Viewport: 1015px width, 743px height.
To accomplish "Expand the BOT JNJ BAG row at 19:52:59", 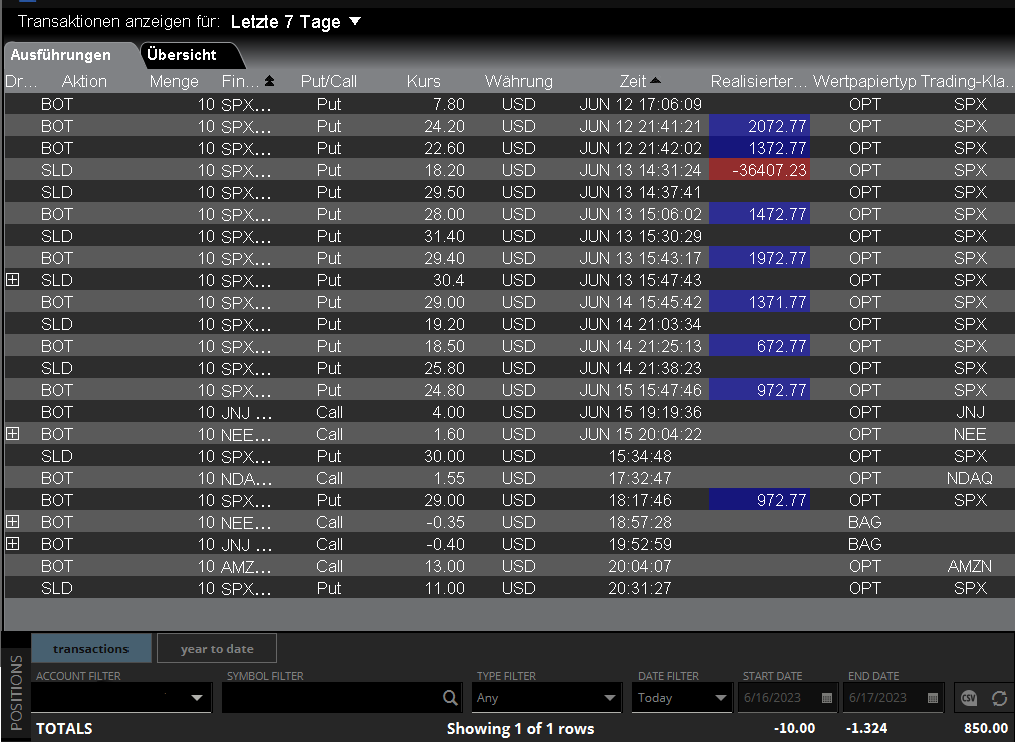I will click(x=13, y=544).
